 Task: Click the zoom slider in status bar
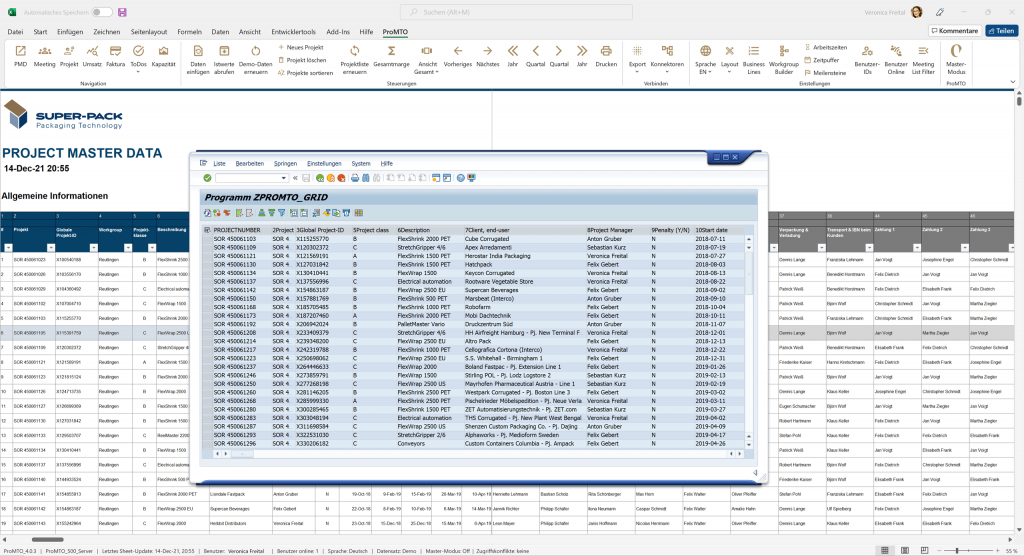point(959,550)
